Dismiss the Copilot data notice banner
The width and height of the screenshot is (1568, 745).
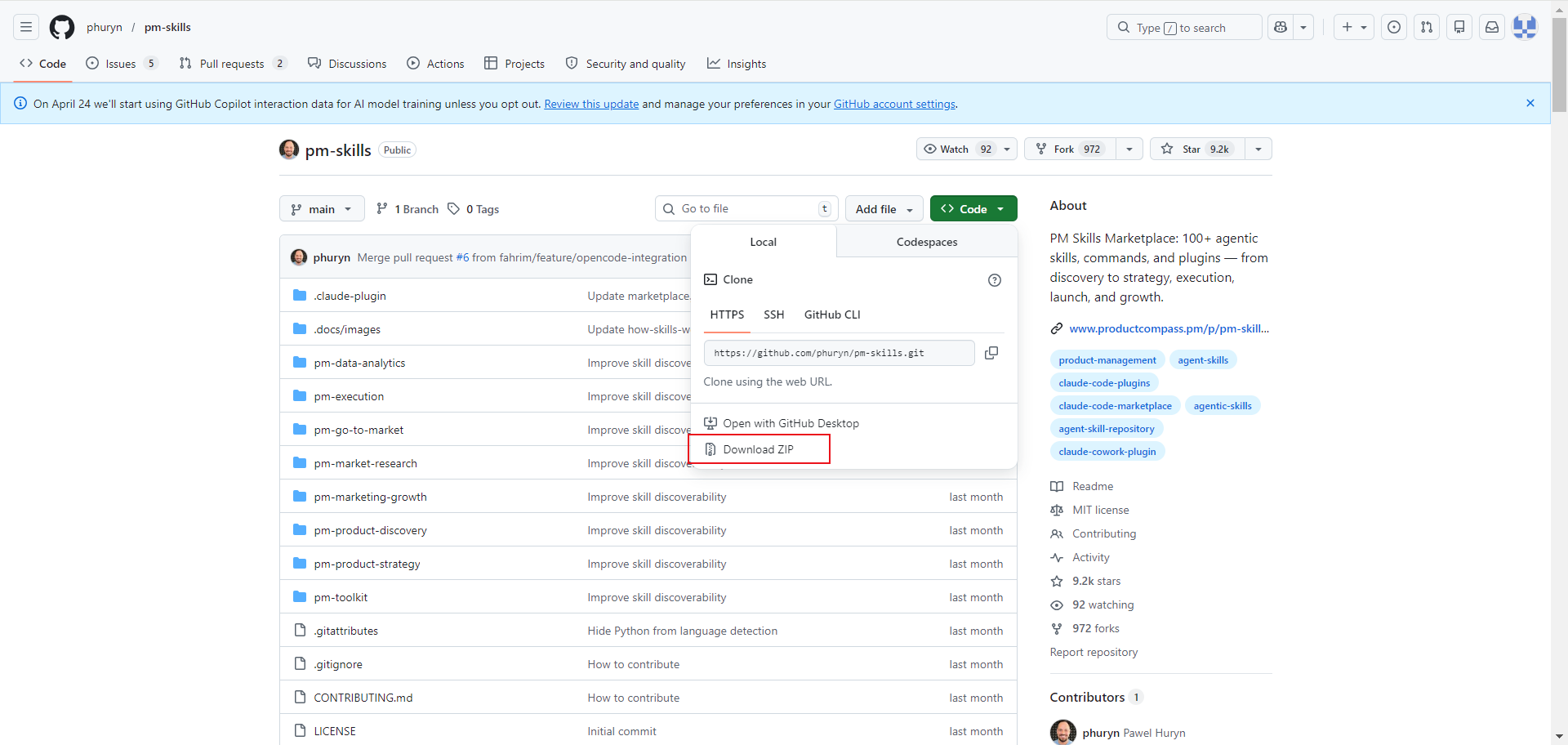[1530, 103]
